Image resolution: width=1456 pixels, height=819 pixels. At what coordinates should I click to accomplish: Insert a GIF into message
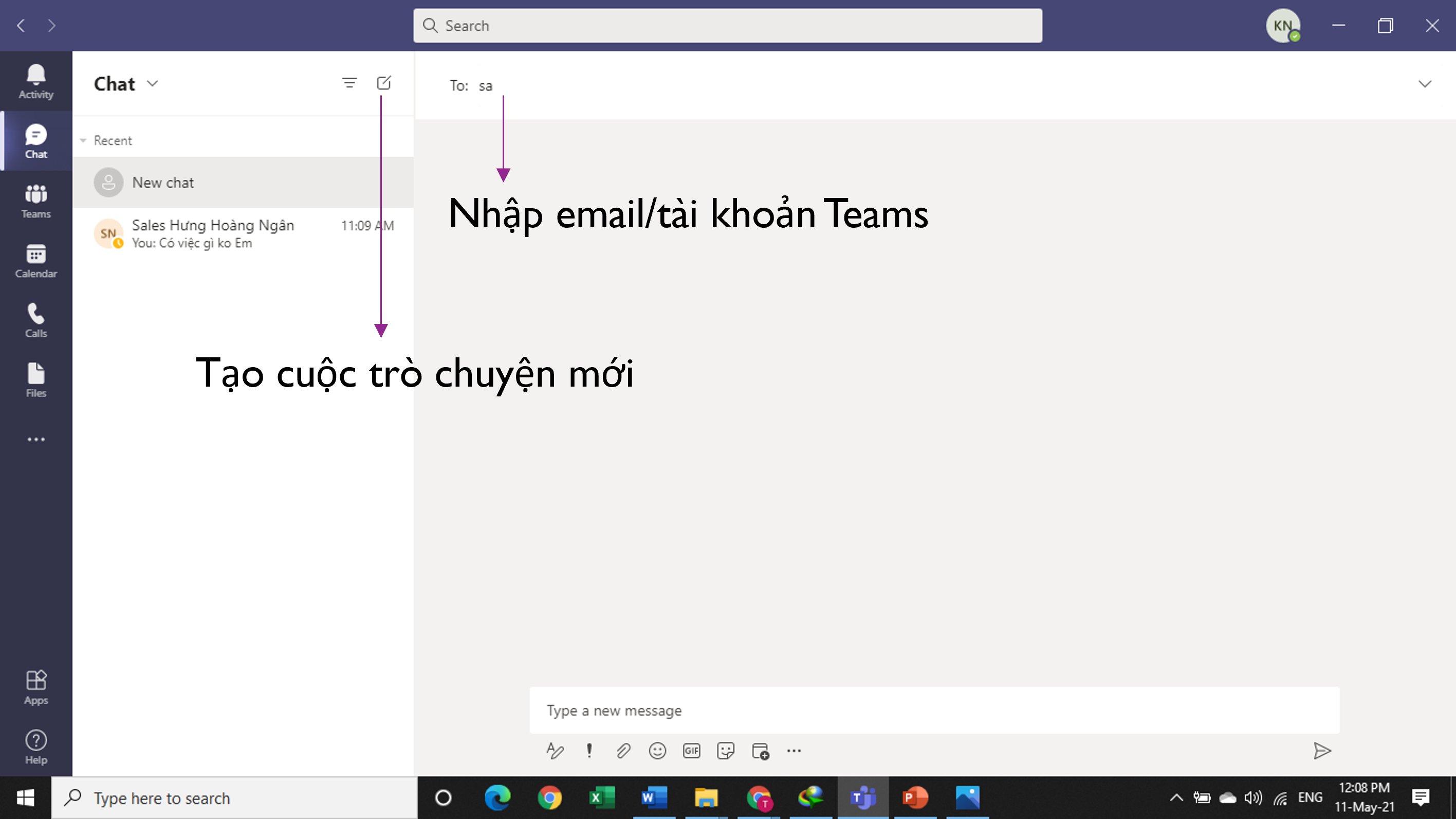point(691,751)
